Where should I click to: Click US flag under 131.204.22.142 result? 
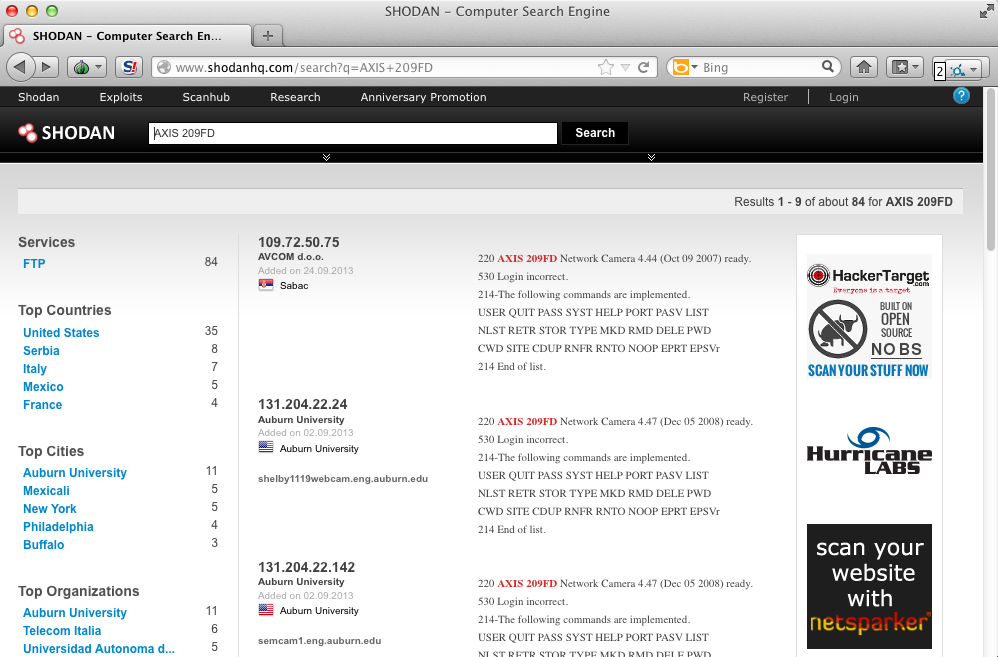coord(265,610)
